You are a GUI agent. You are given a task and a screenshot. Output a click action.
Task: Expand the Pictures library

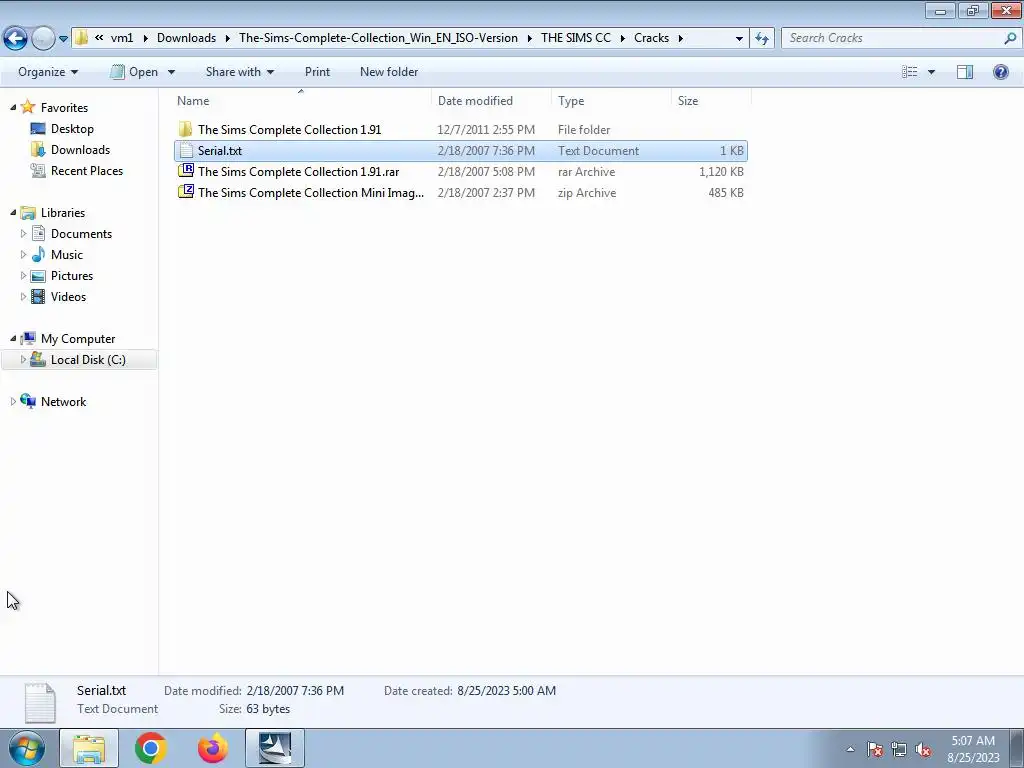tap(24, 275)
